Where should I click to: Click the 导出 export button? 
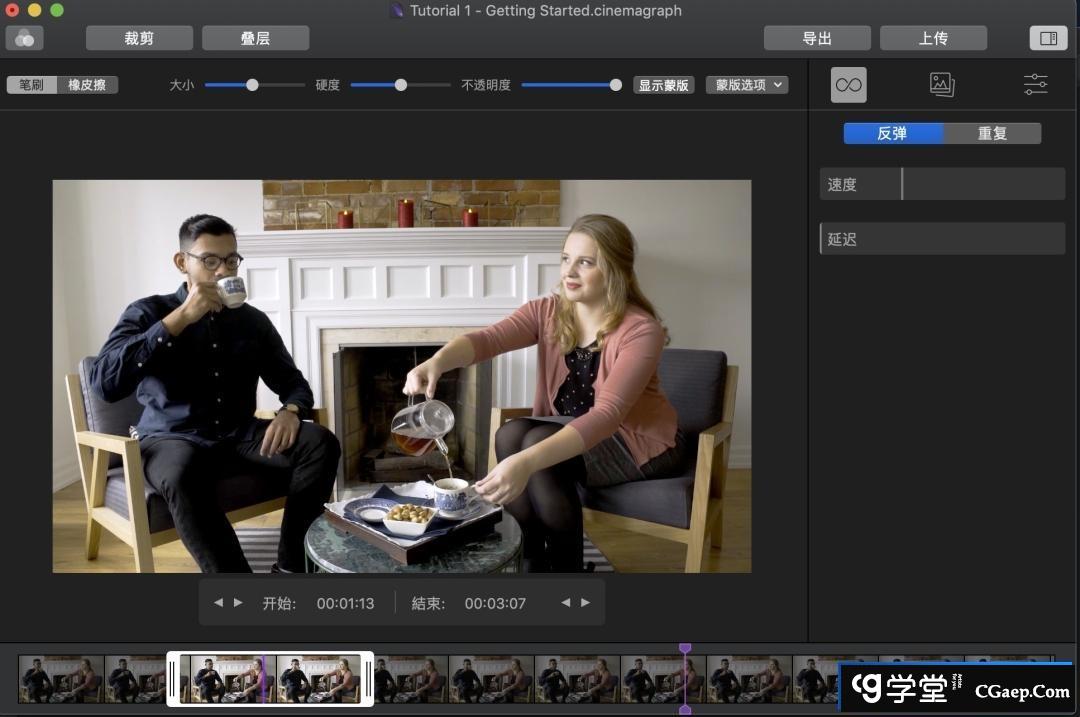(817, 38)
